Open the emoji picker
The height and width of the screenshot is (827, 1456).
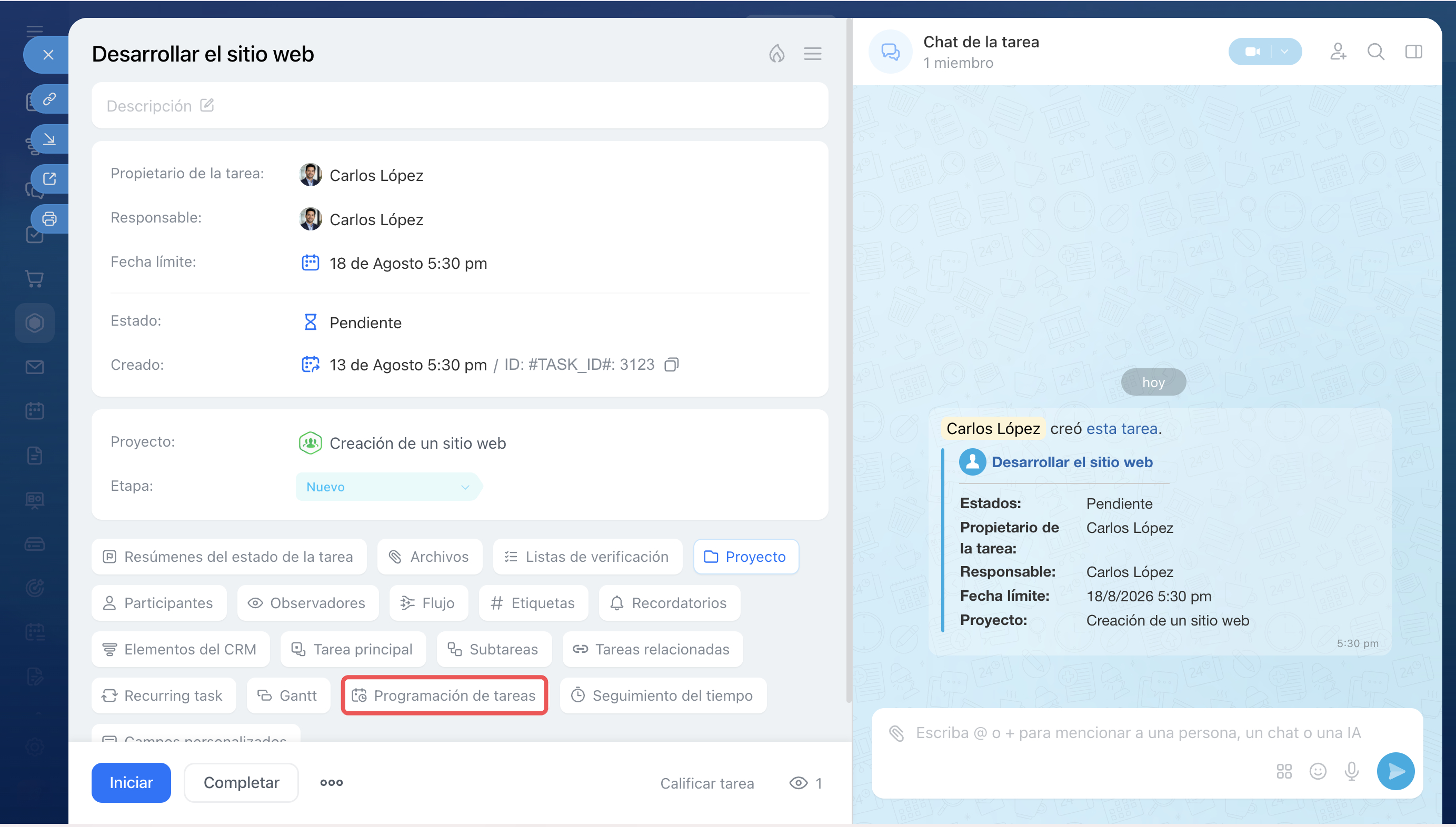coord(1318,771)
